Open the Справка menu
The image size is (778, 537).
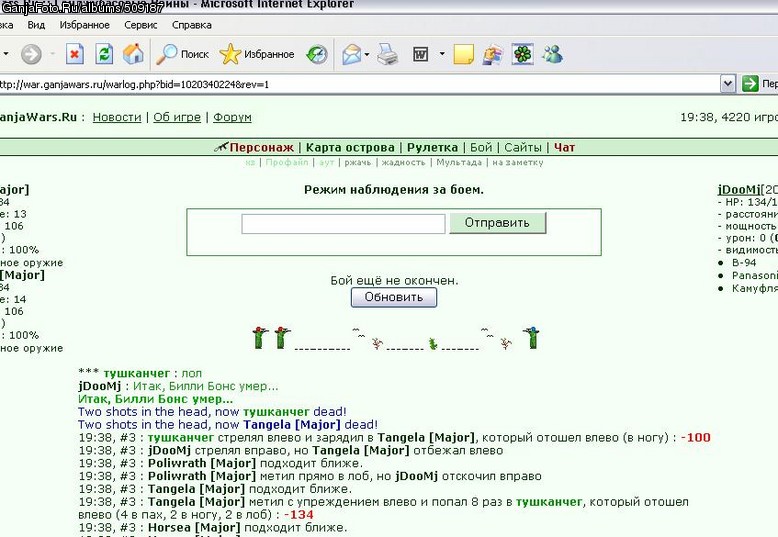pos(192,25)
